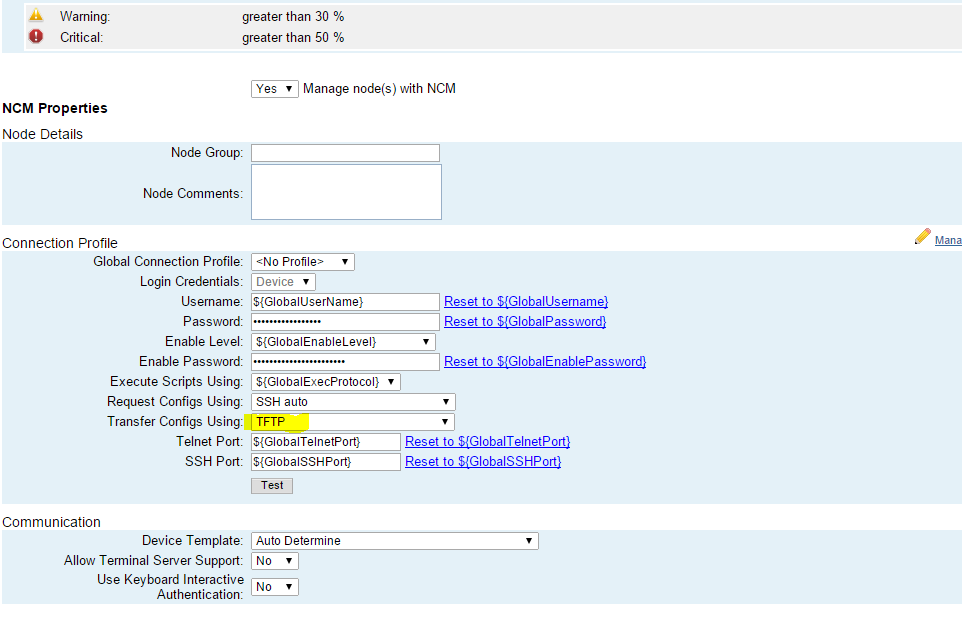Click the SSH Port field

pos(326,461)
